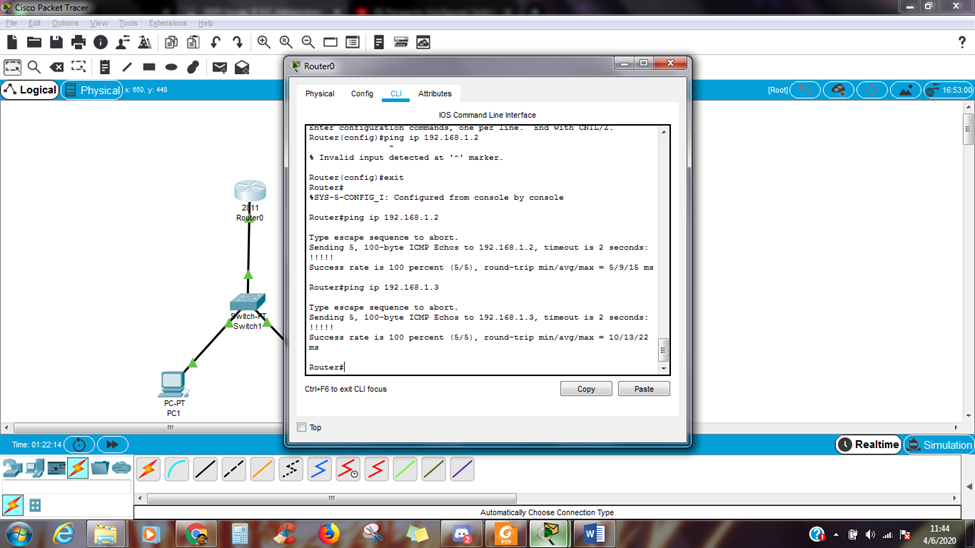Switch to Physical workspace view
The height and width of the screenshot is (548, 975).
(x=92, y=90)
